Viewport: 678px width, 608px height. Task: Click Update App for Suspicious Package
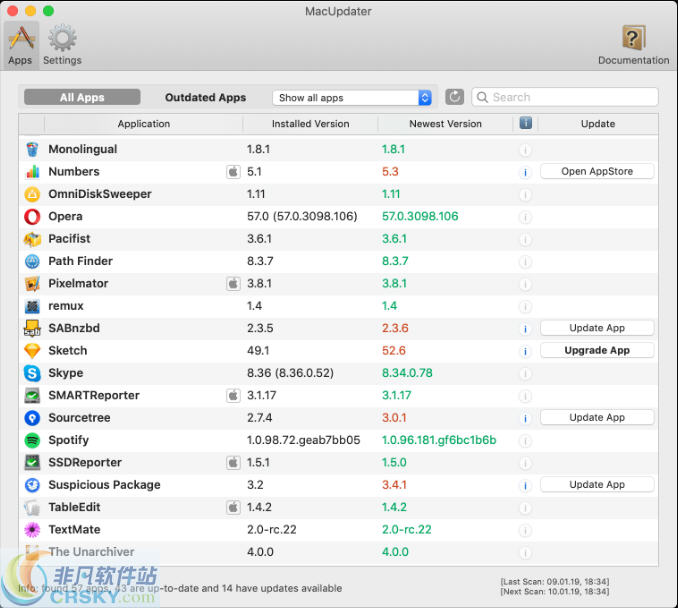pyautogui.click(x=597, y=484)
